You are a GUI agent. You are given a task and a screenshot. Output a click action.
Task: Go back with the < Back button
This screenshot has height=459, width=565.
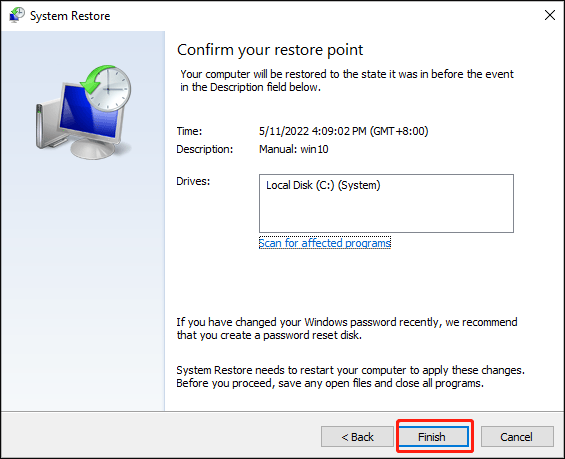357,437
